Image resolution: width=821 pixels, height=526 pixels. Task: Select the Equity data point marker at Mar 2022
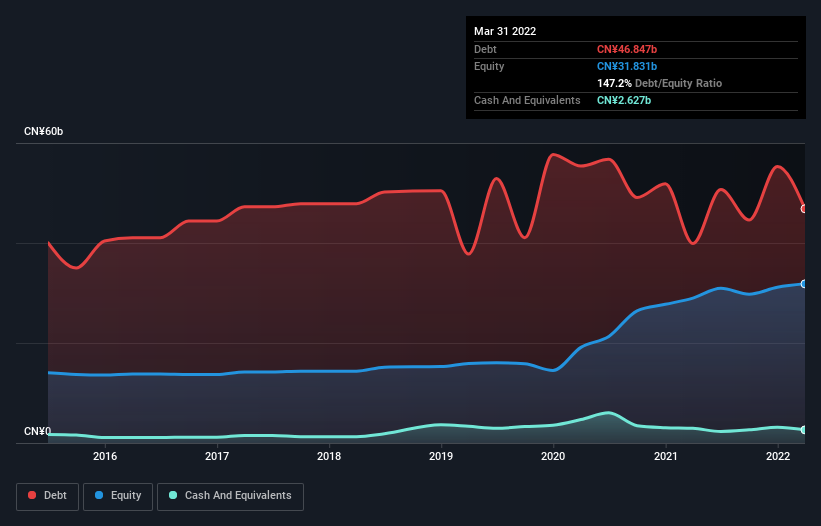[804, 284]
